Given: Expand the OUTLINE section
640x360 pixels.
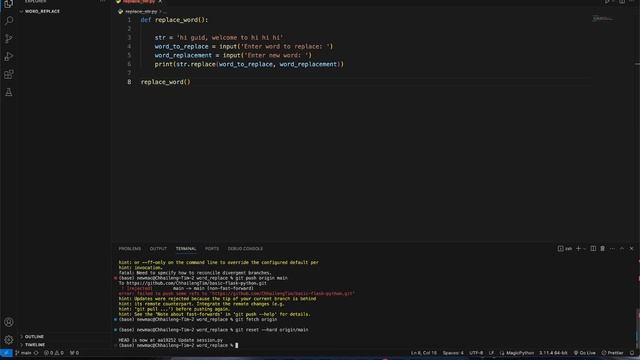Looking at the screenshot, I should (x=34, y=337).
